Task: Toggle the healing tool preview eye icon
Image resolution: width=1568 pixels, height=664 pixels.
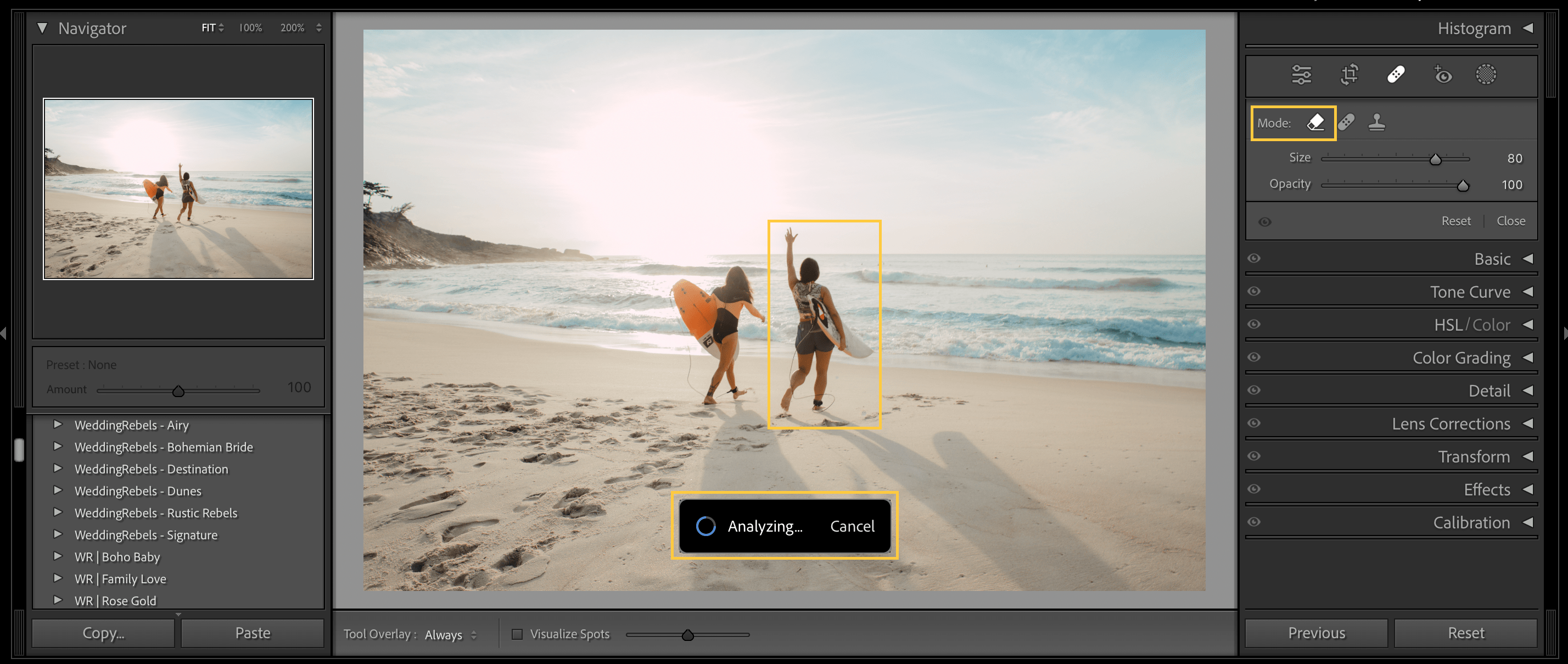Action: [1264, 222]
